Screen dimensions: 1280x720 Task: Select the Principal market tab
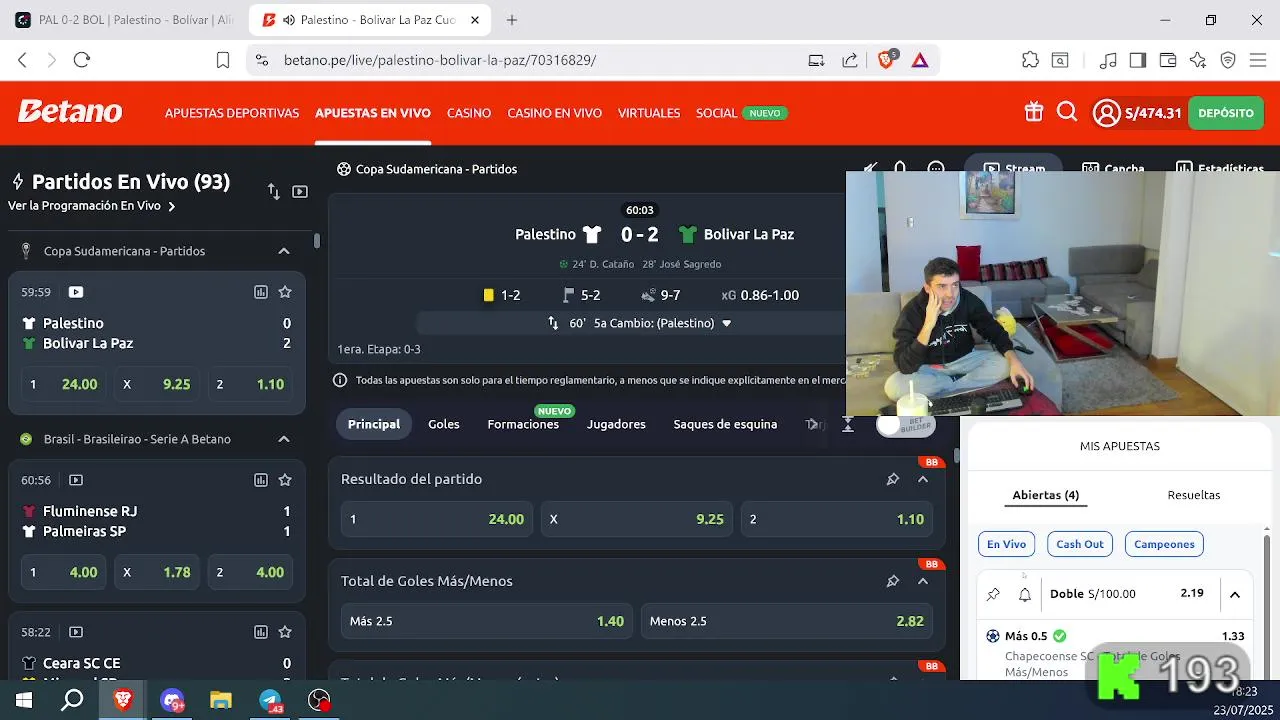pyautogui.click(x=374, y=424)
